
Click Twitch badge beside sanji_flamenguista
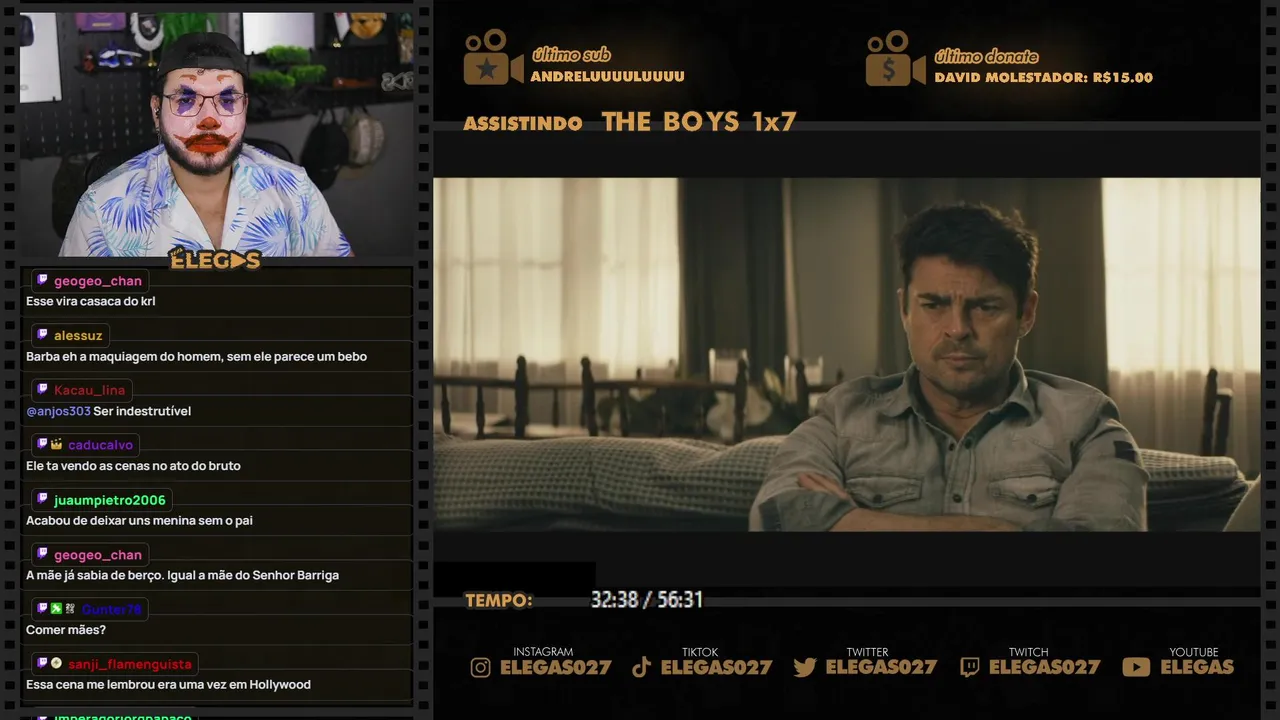pyautogui.click(x=42, y=663)
